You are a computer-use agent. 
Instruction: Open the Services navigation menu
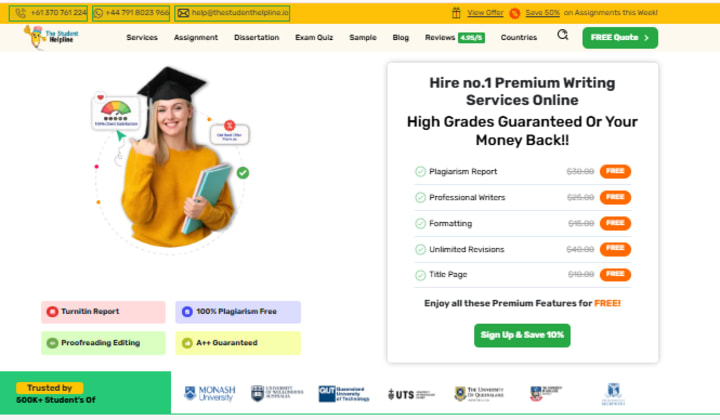point(142,38)
